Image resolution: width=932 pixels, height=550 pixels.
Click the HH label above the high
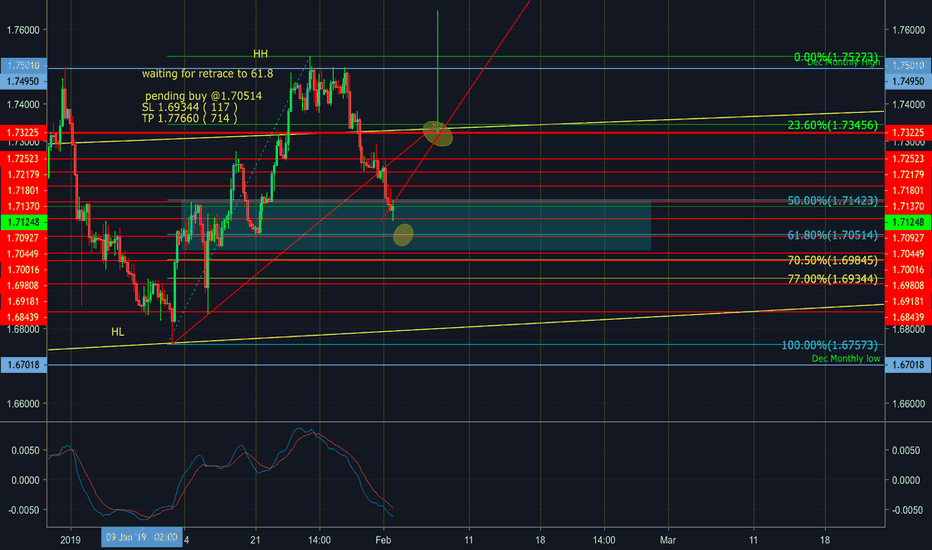click(260, 54)
